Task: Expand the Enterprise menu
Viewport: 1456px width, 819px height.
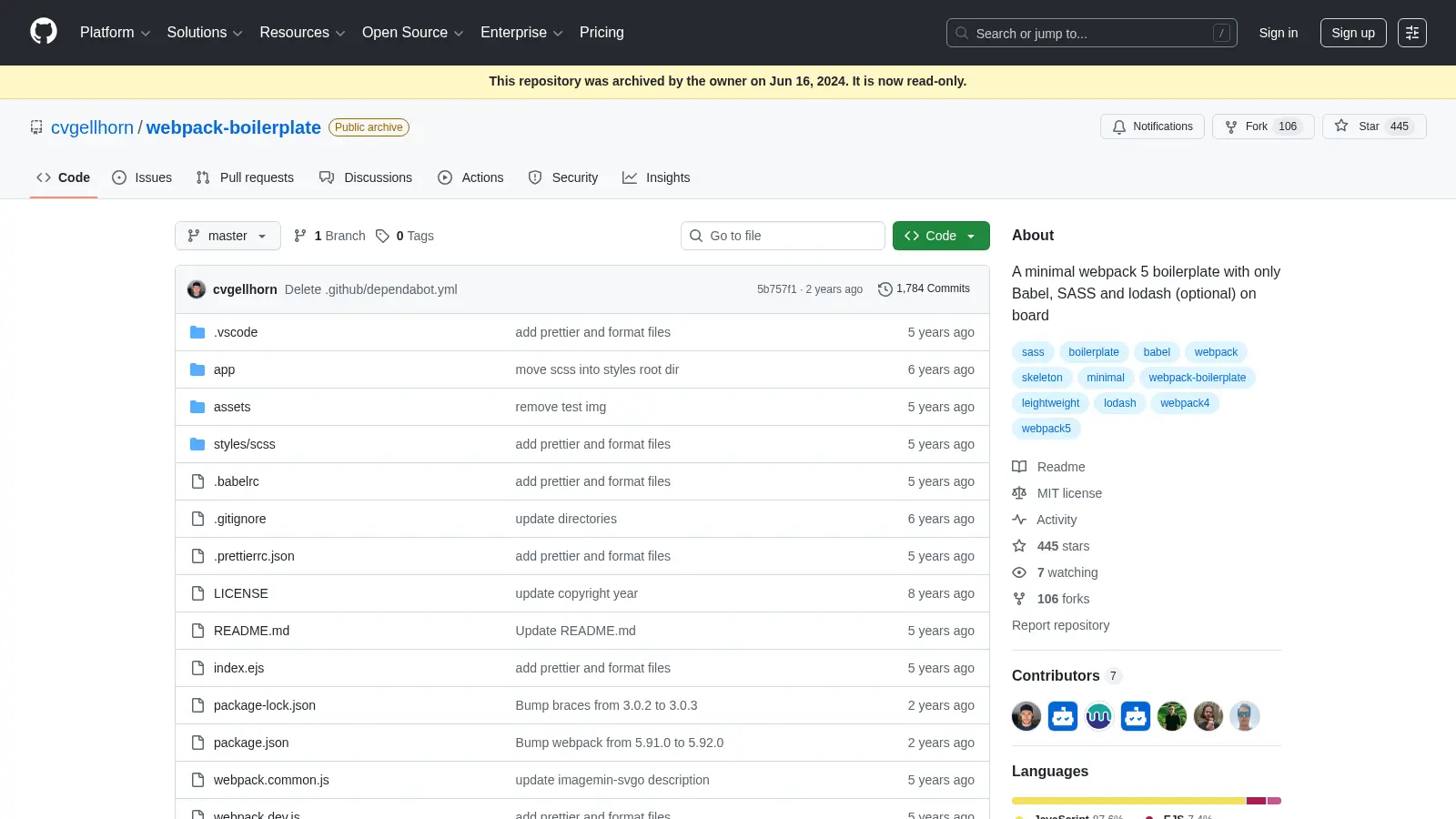Action: tap(521, 32)
